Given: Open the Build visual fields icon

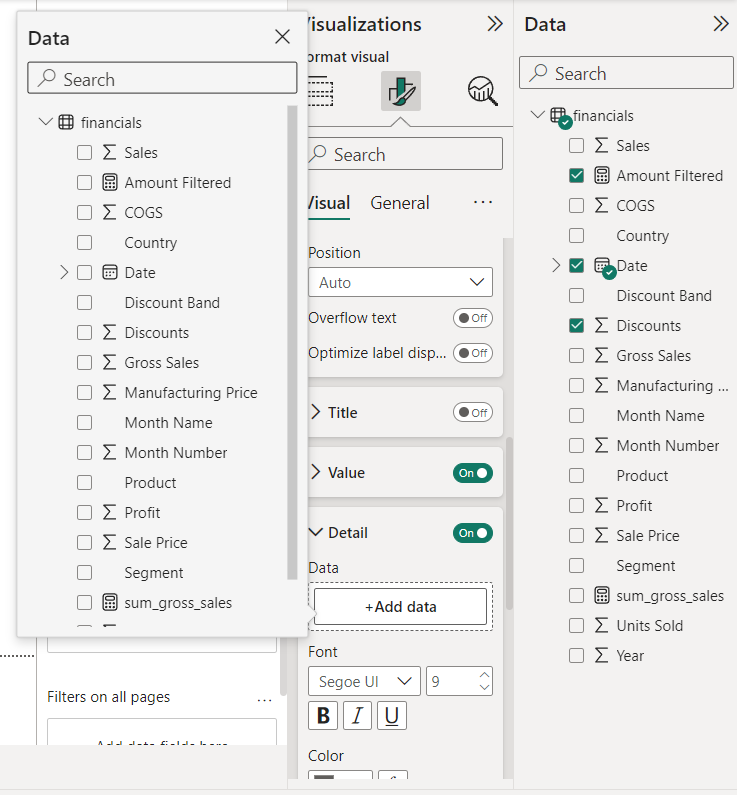Looking at the screenshot, I should [x=320, y=91].
